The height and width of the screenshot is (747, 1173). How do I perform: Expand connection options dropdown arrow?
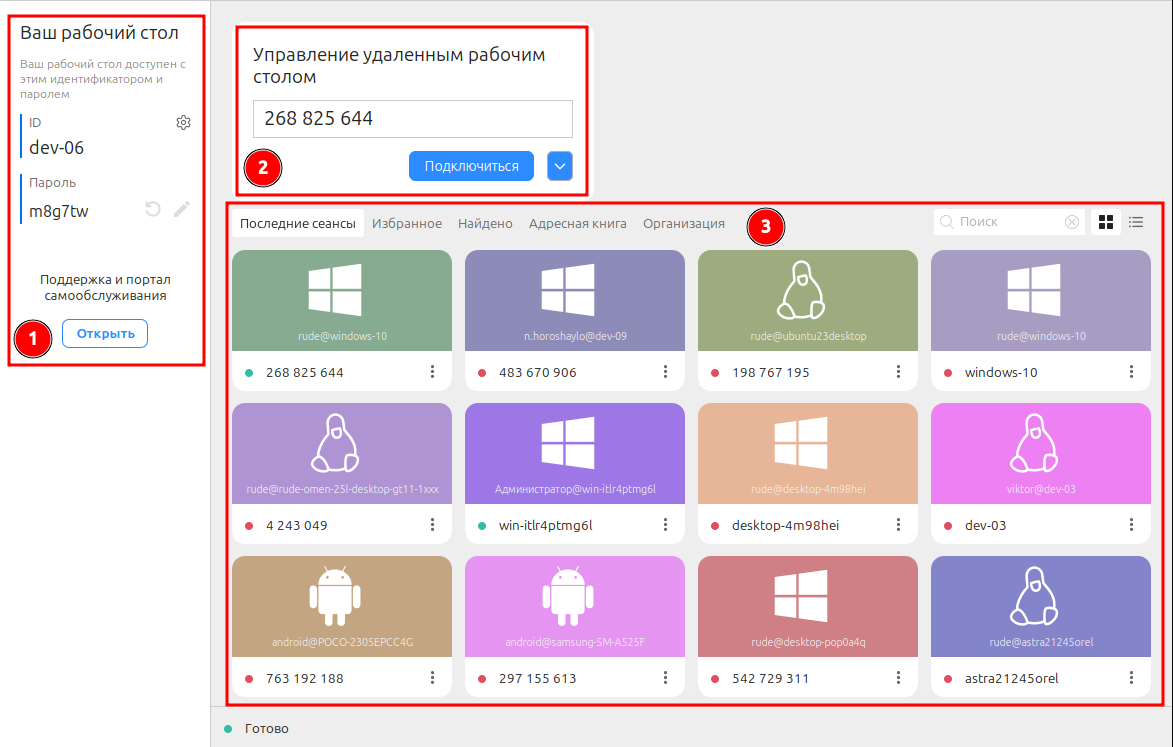pos(560,166)
